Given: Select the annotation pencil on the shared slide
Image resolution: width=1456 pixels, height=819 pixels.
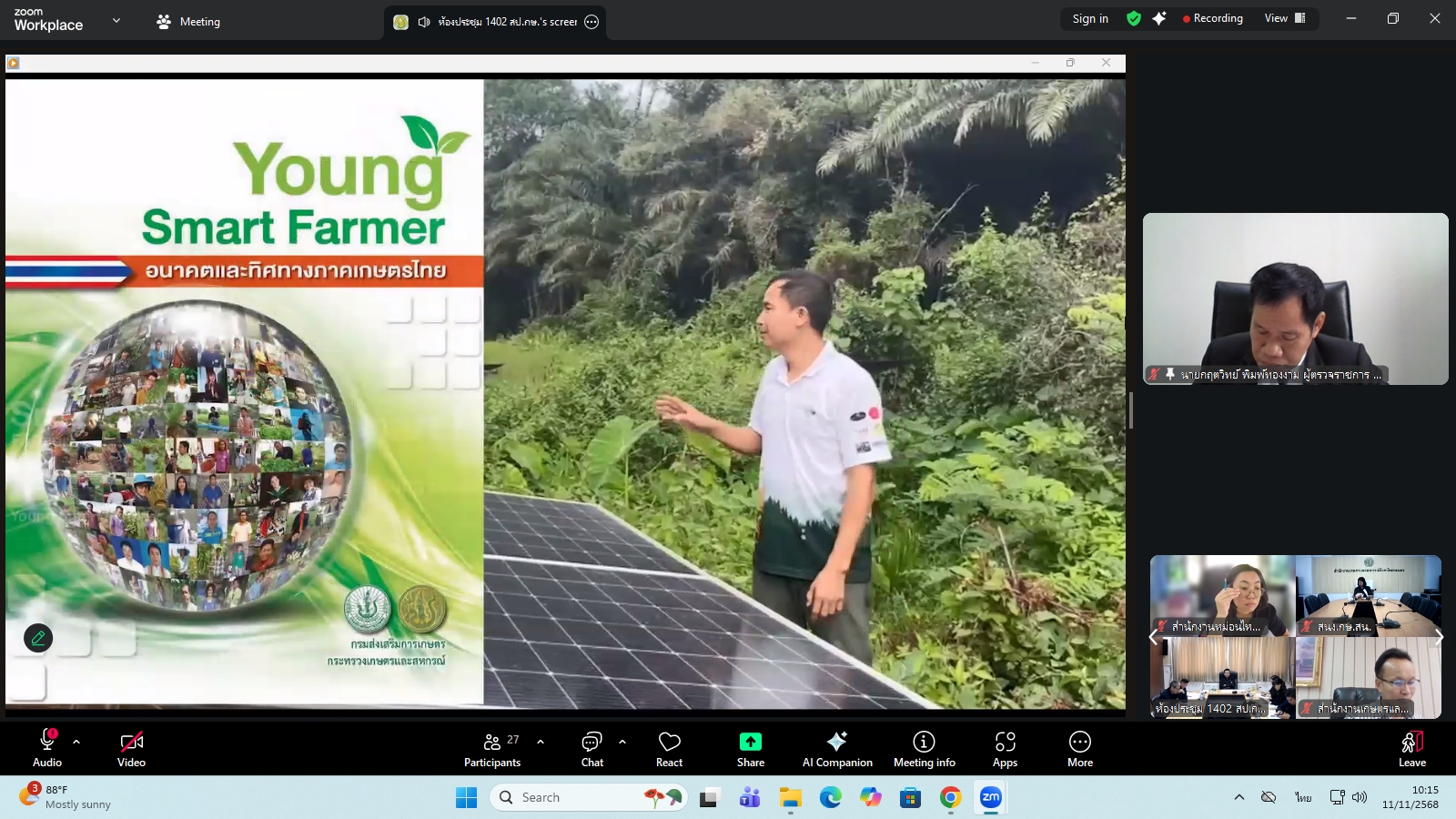Looking at the screenshot, I should [37, 638].
